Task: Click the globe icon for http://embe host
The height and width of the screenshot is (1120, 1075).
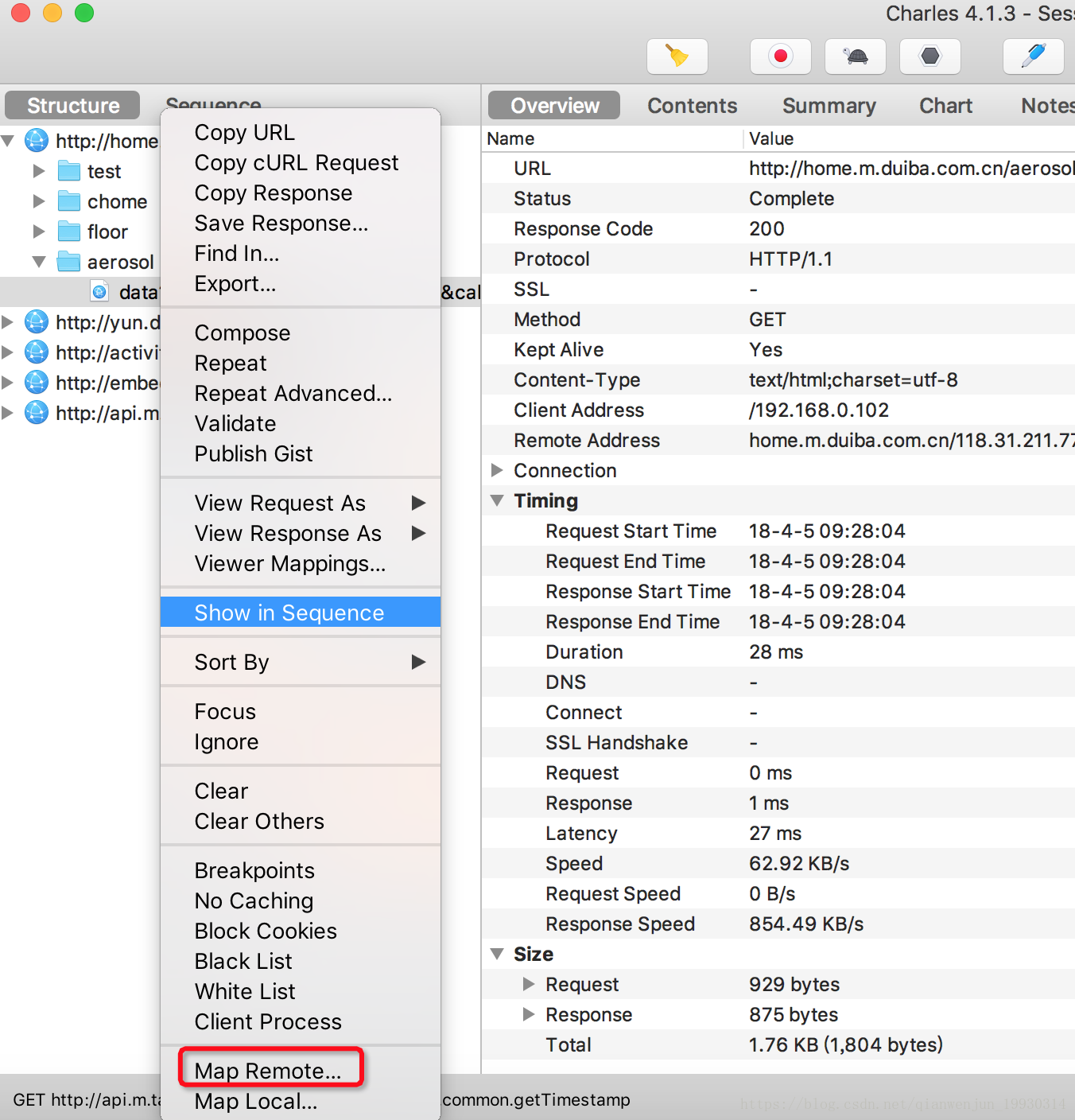Action: (37, 383)
